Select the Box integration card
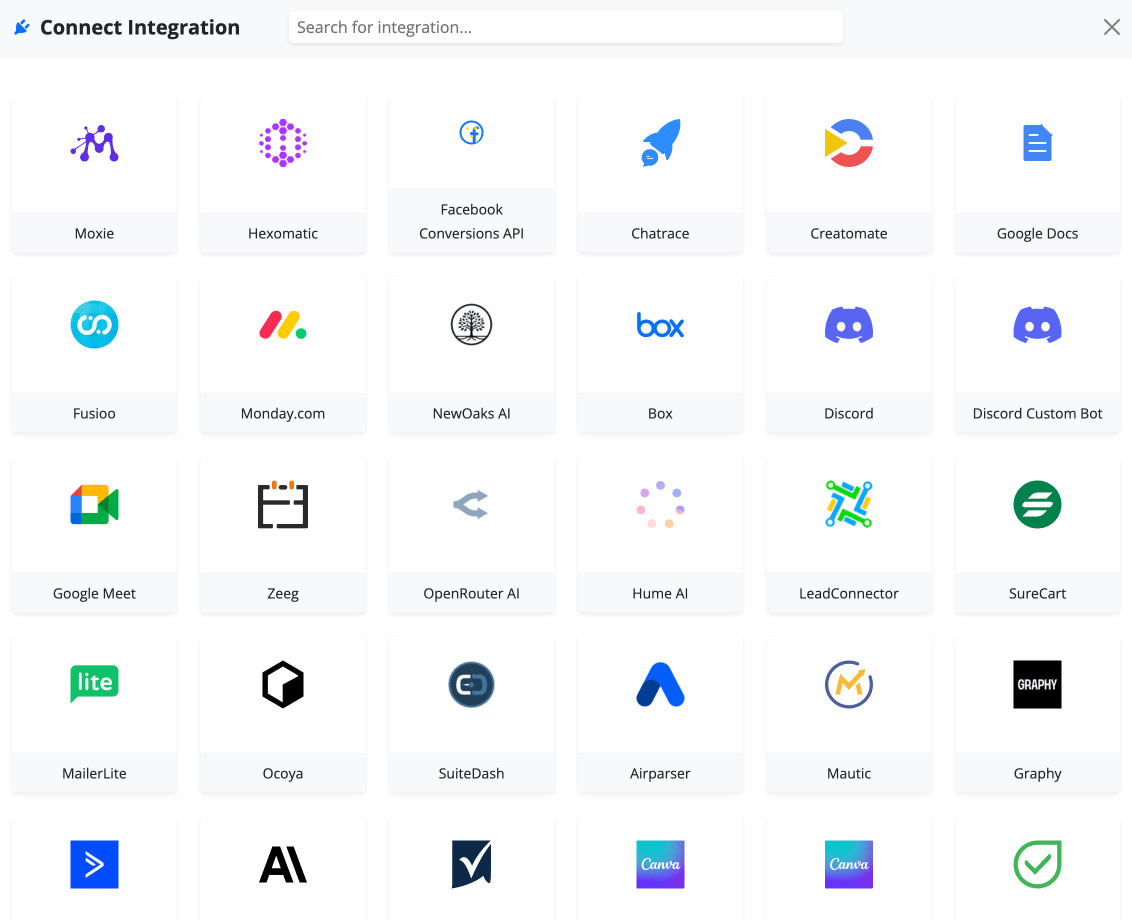This screenshot has width=1132, height=920. coord(660,355)
